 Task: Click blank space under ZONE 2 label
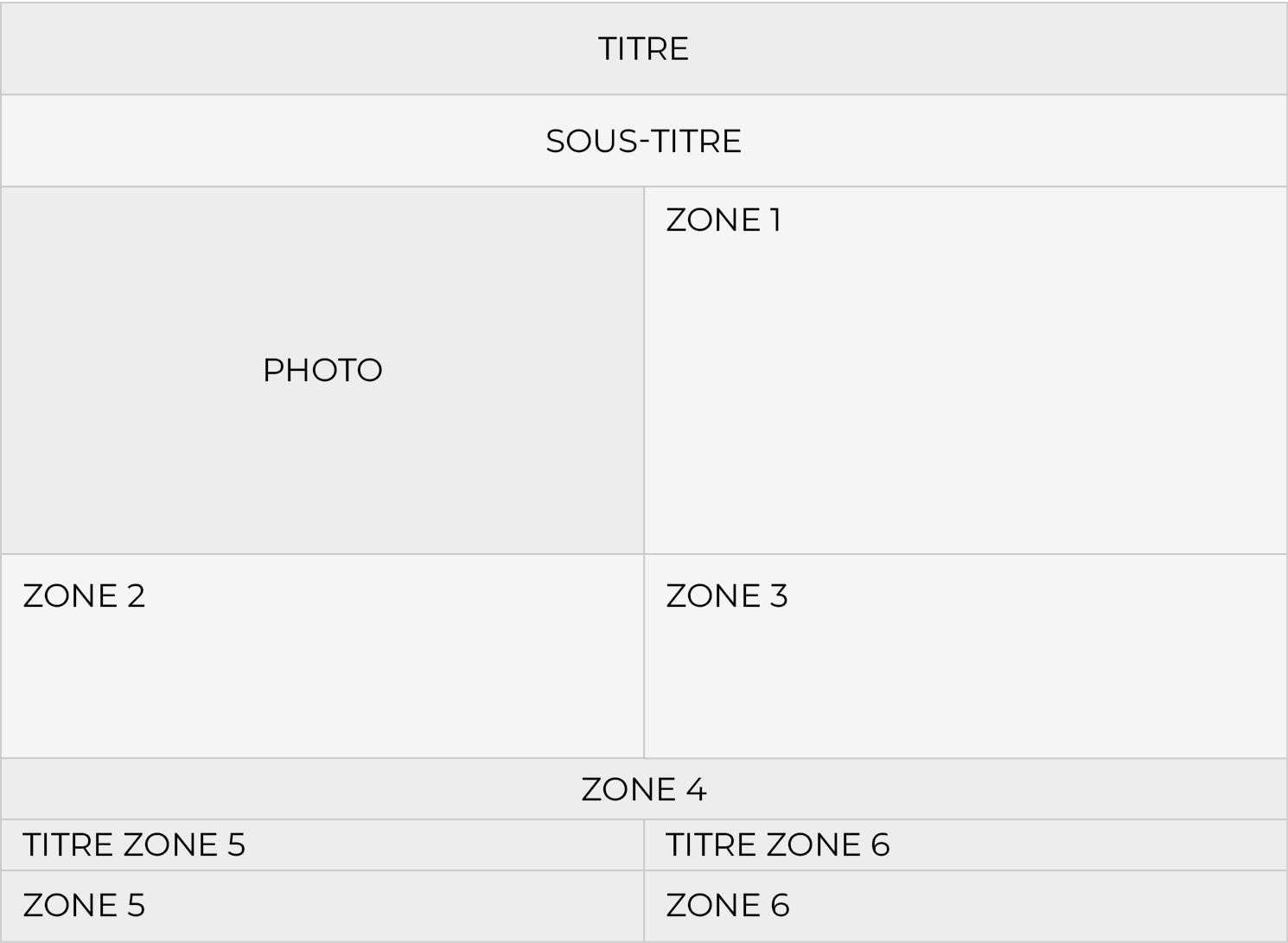coord(322,683)
